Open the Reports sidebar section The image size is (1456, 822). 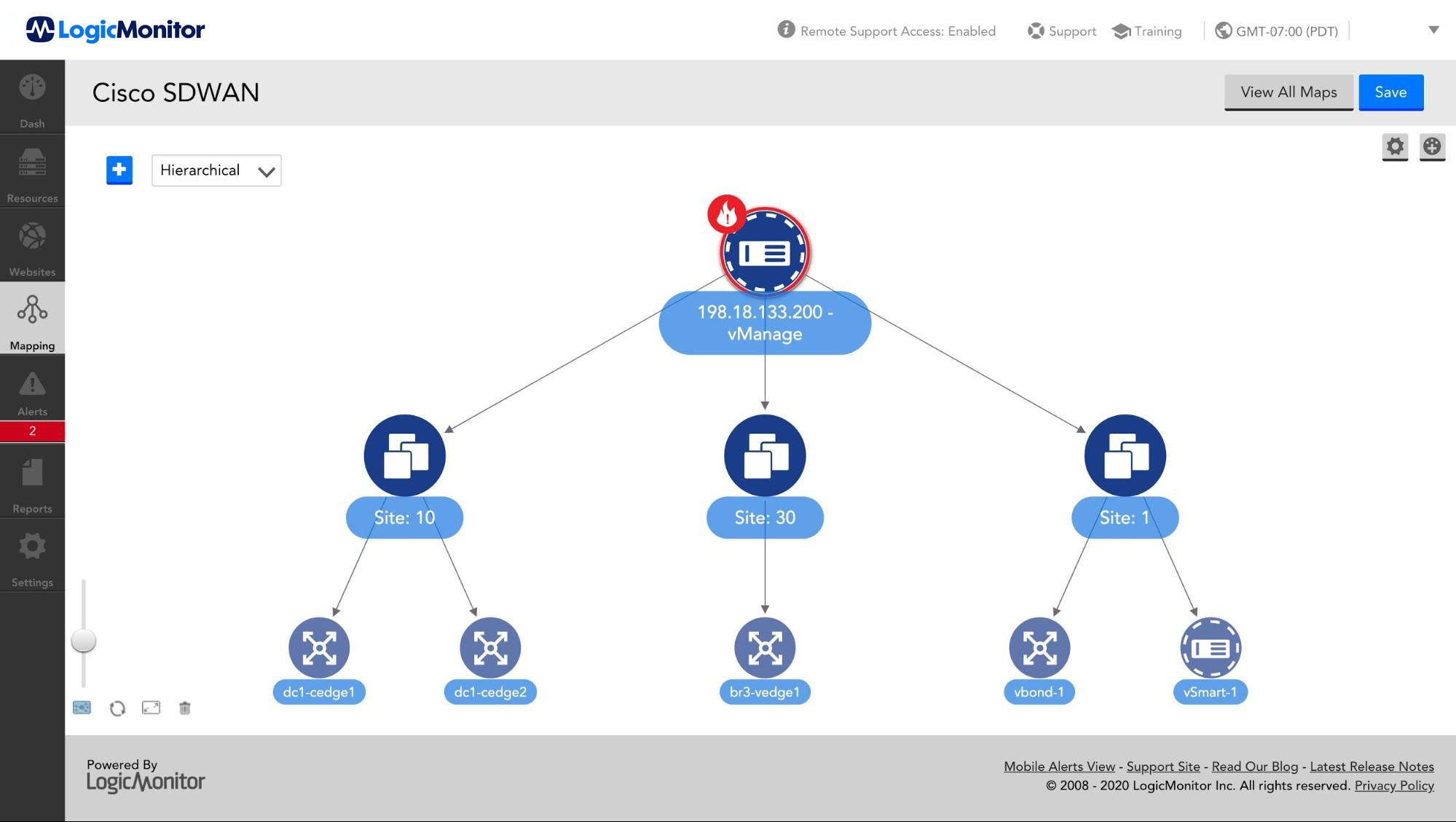click(32, 481)
